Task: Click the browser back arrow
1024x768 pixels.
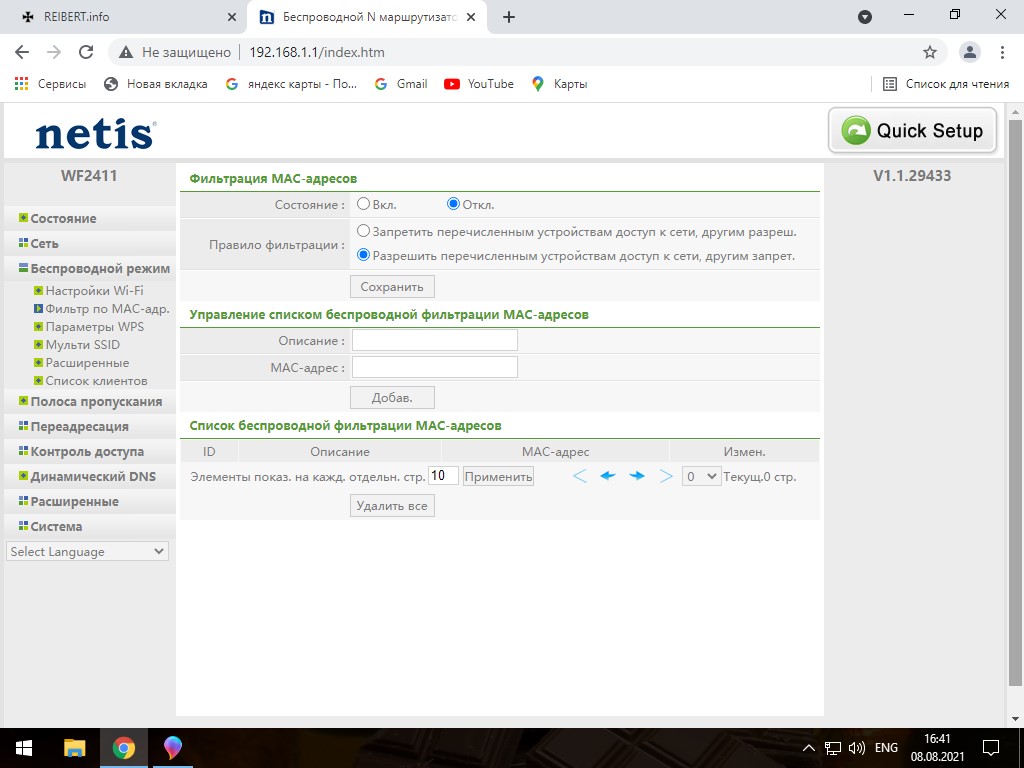Action: tap(22, 52)
